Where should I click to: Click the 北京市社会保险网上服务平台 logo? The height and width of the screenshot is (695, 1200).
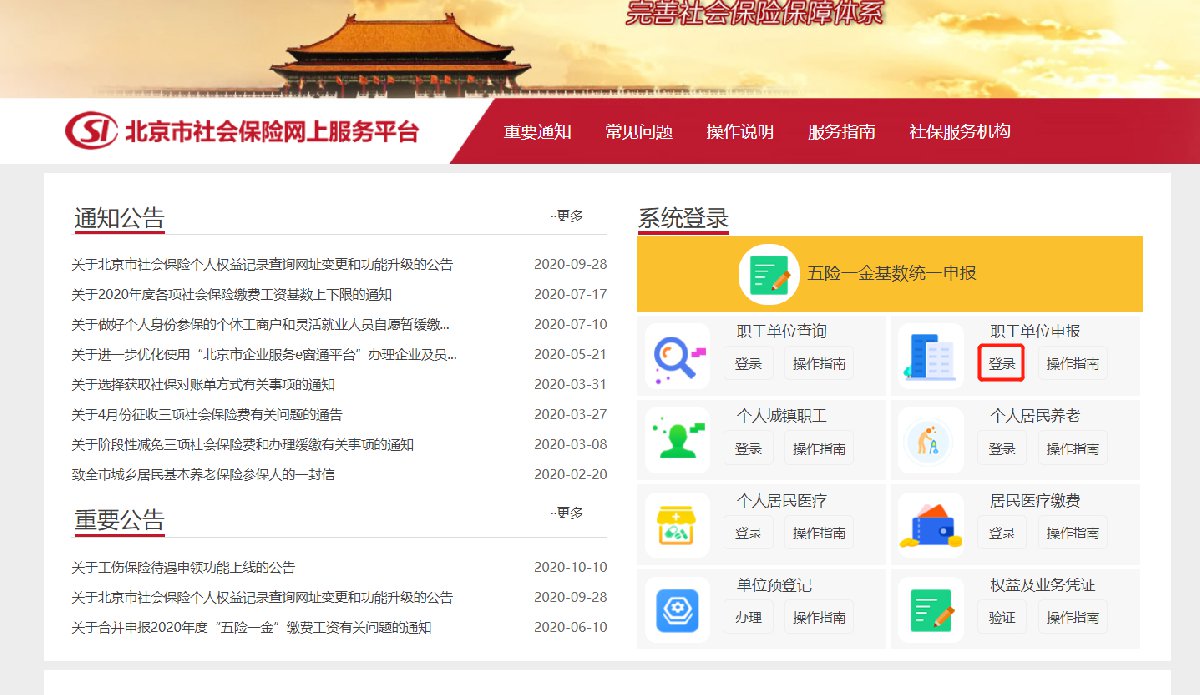pos(242,131)
